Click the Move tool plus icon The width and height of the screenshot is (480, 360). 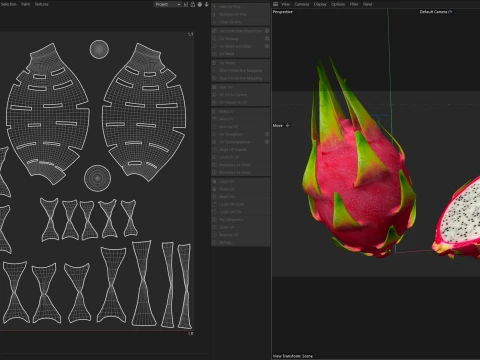[x=288, y=125]
